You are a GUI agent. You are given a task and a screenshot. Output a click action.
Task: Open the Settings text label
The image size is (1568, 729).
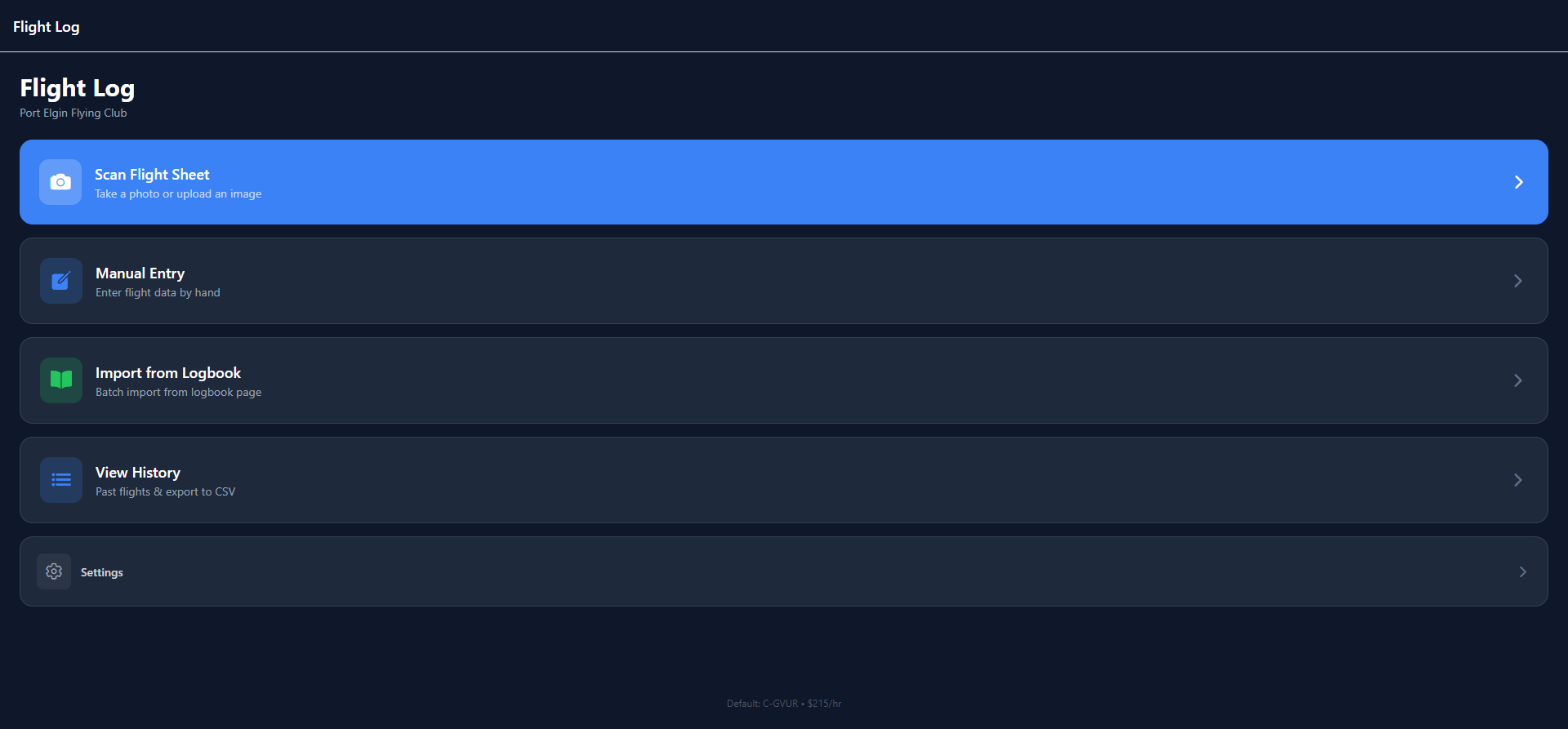point(102,572)
